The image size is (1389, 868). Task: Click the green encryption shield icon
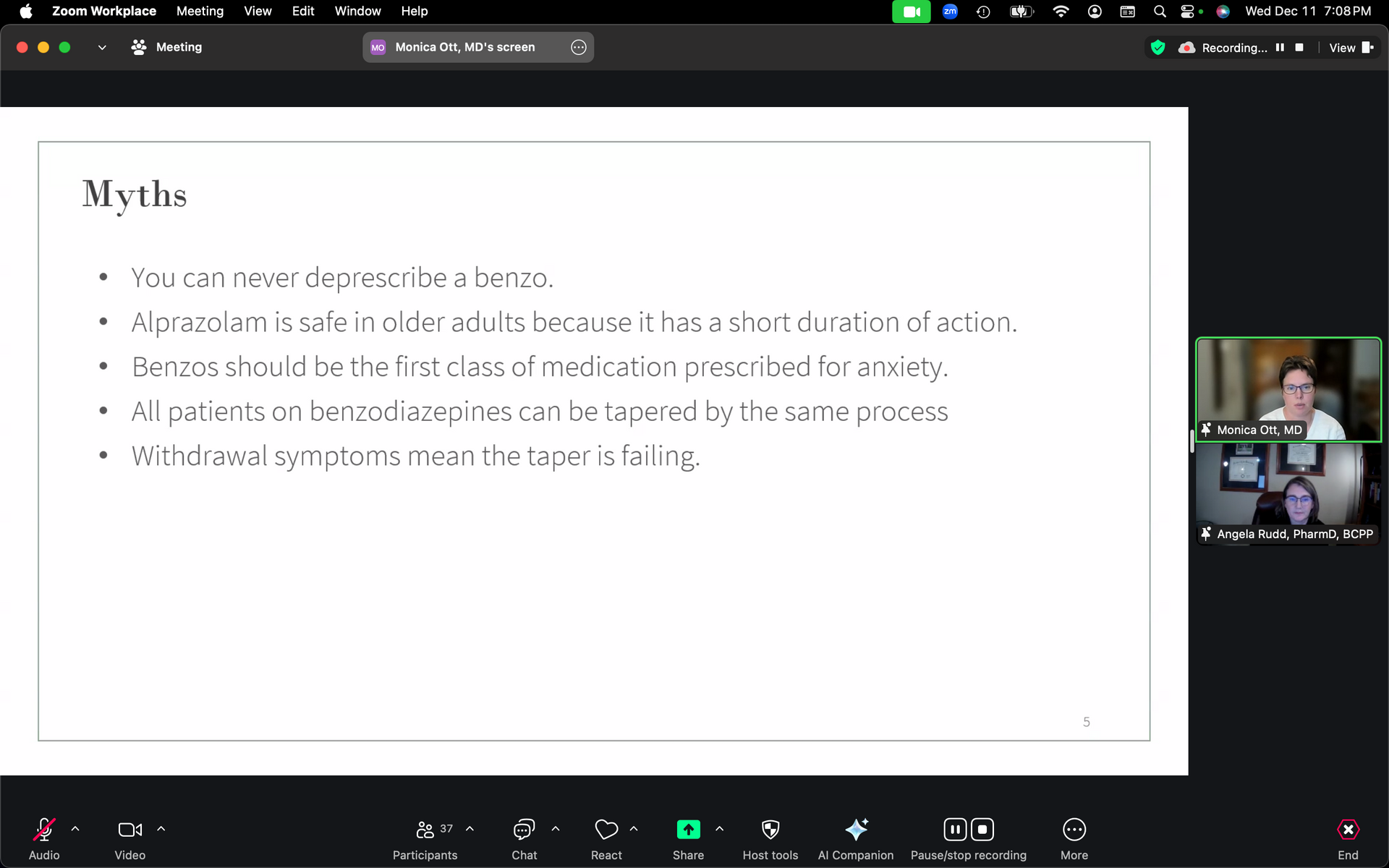click(1157, 48)
